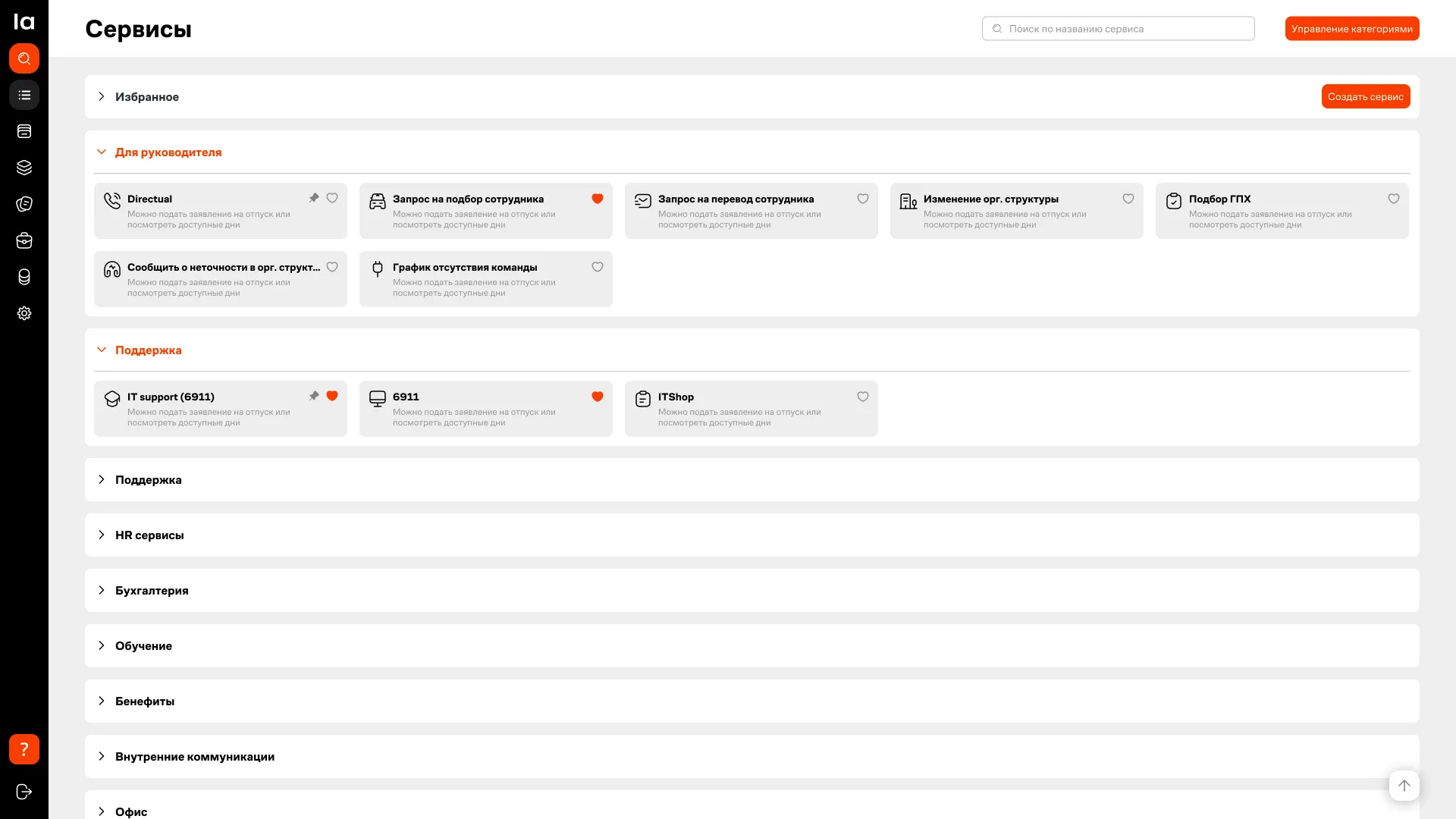The image size is (1456, 819).
Task: Open the list view sidebar icon
Action: click(24, 95)
